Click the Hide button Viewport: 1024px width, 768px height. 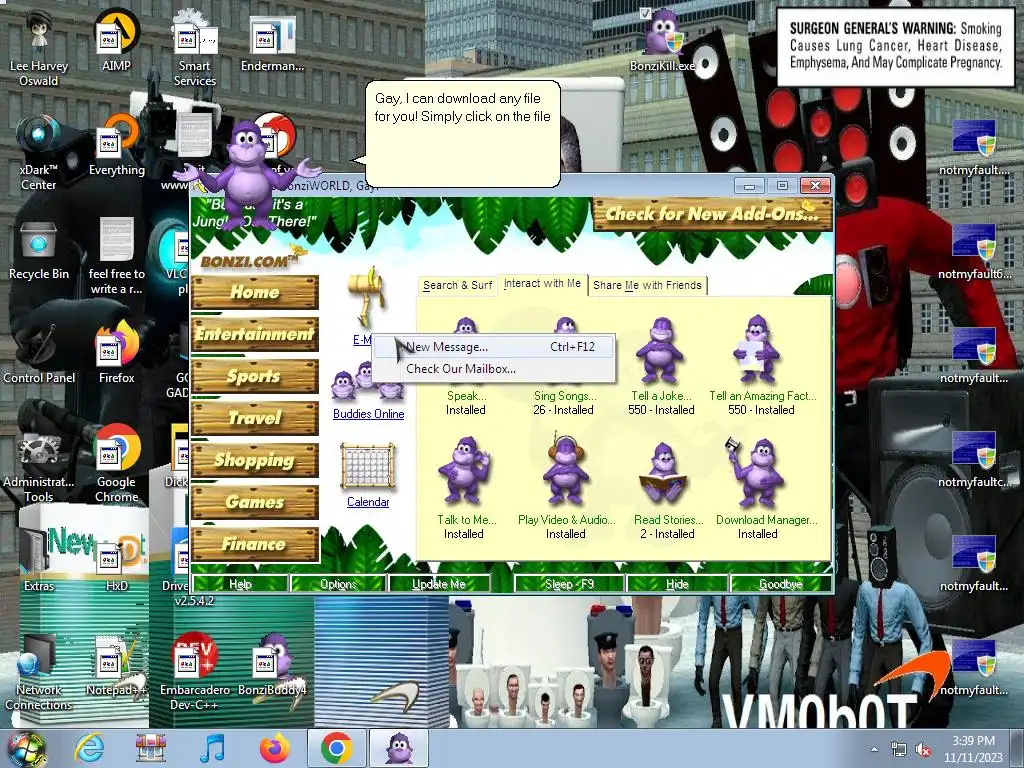[x=677, y=584]
